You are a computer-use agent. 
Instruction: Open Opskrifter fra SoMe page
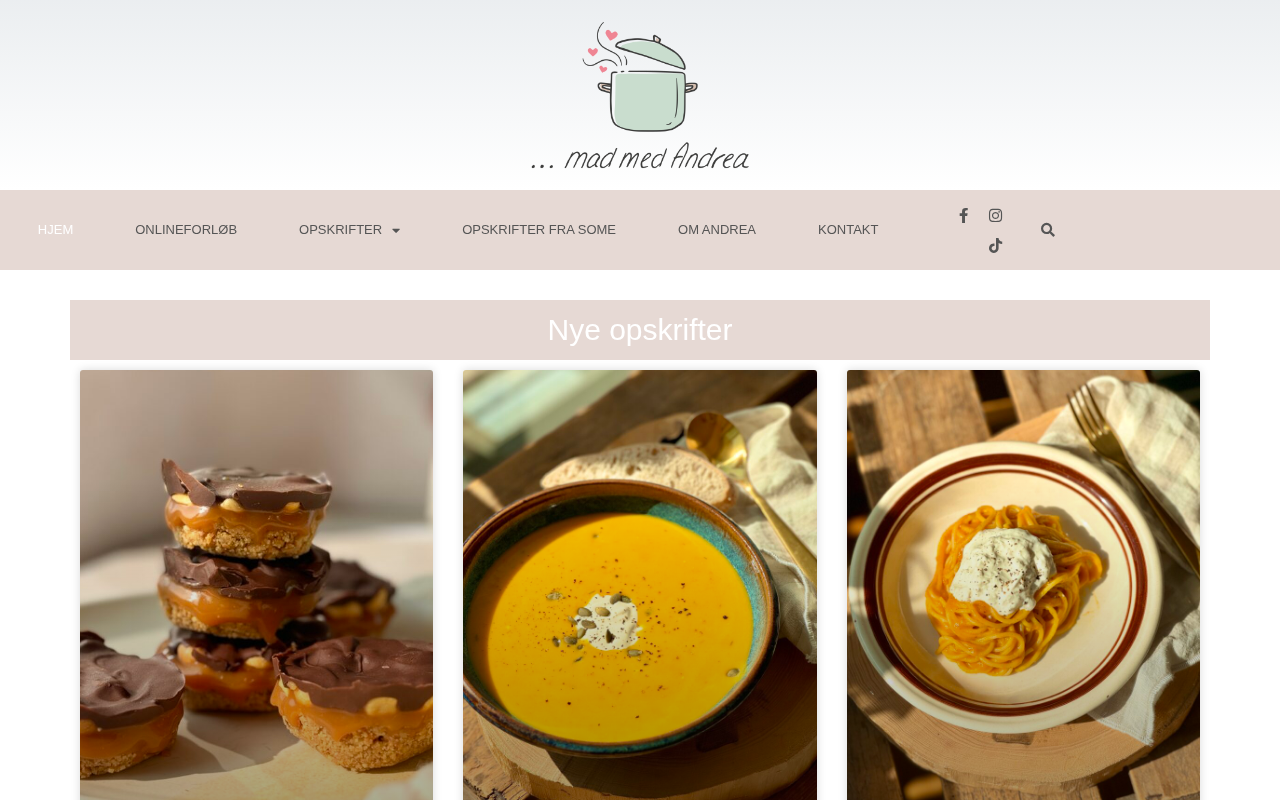coord(539,230)
